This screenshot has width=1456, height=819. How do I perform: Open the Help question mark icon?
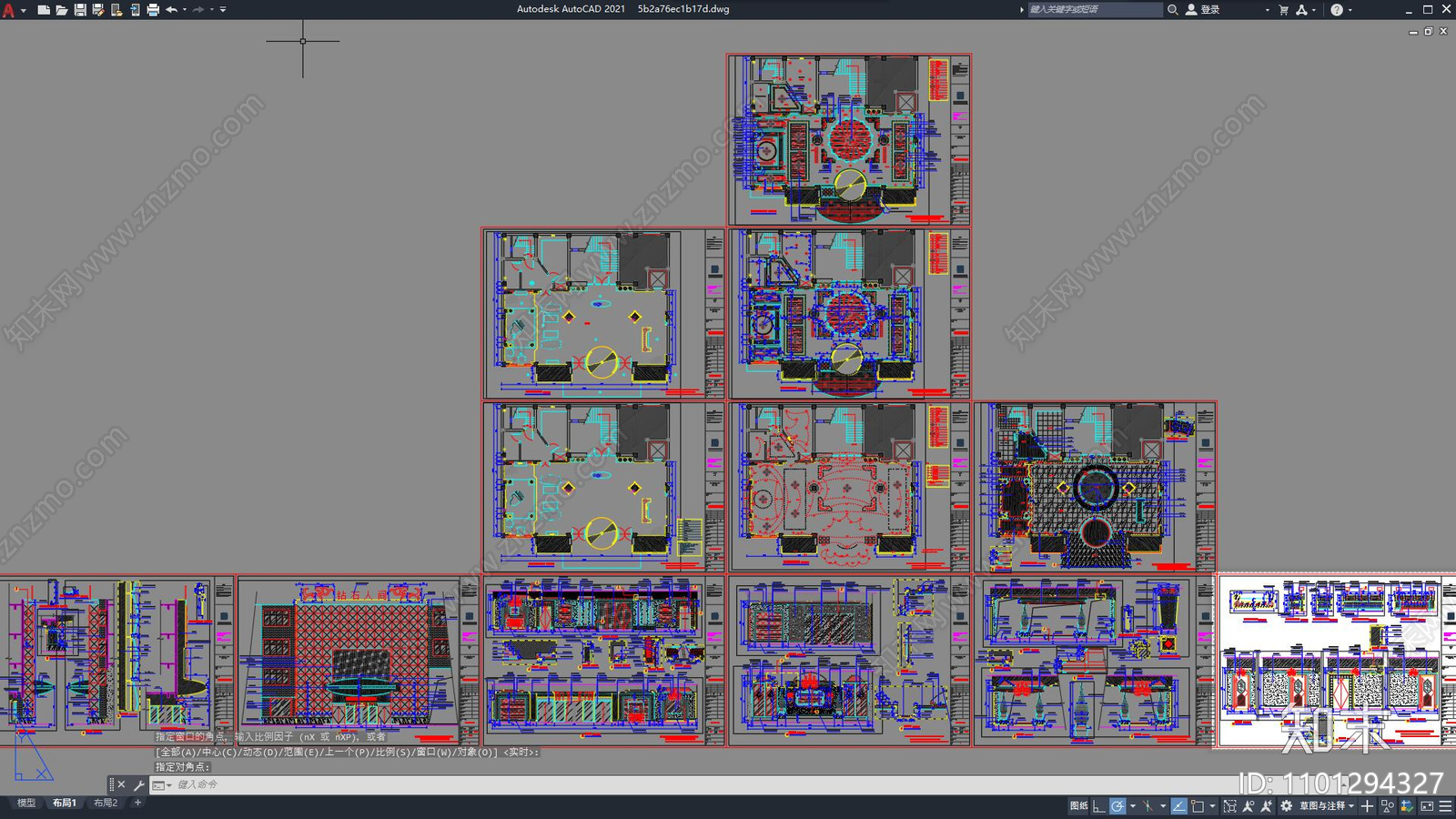[1337, 9]
